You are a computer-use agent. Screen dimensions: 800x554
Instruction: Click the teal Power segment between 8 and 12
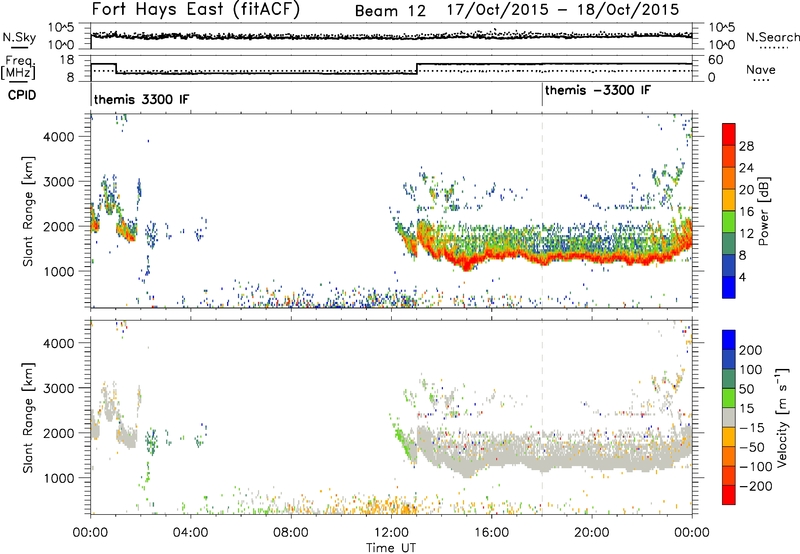729,244
